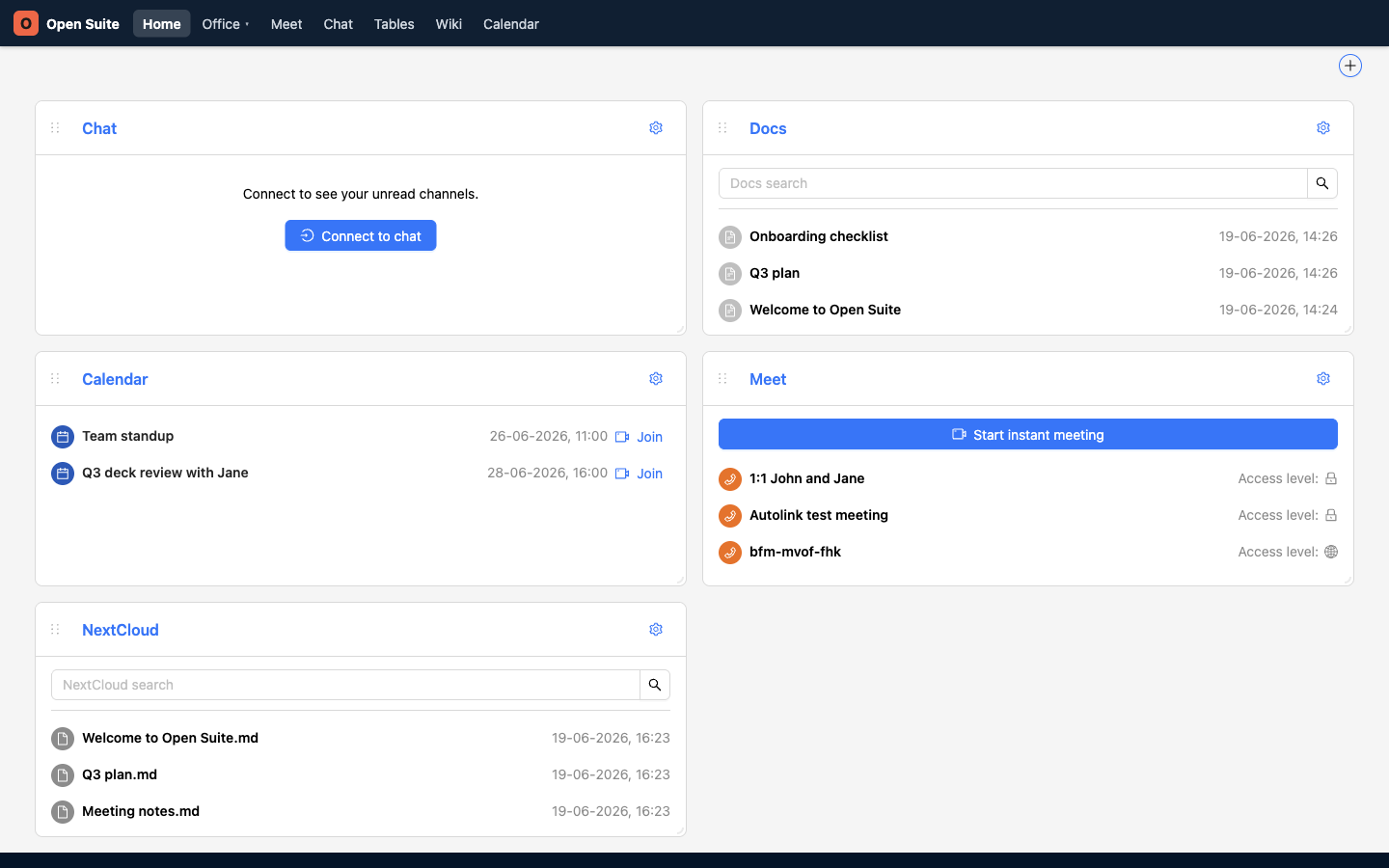Viewport: 1389px width, 868px height.
Task: Click the Welcome to Open Suite doc icon
Action: (730, 311)
